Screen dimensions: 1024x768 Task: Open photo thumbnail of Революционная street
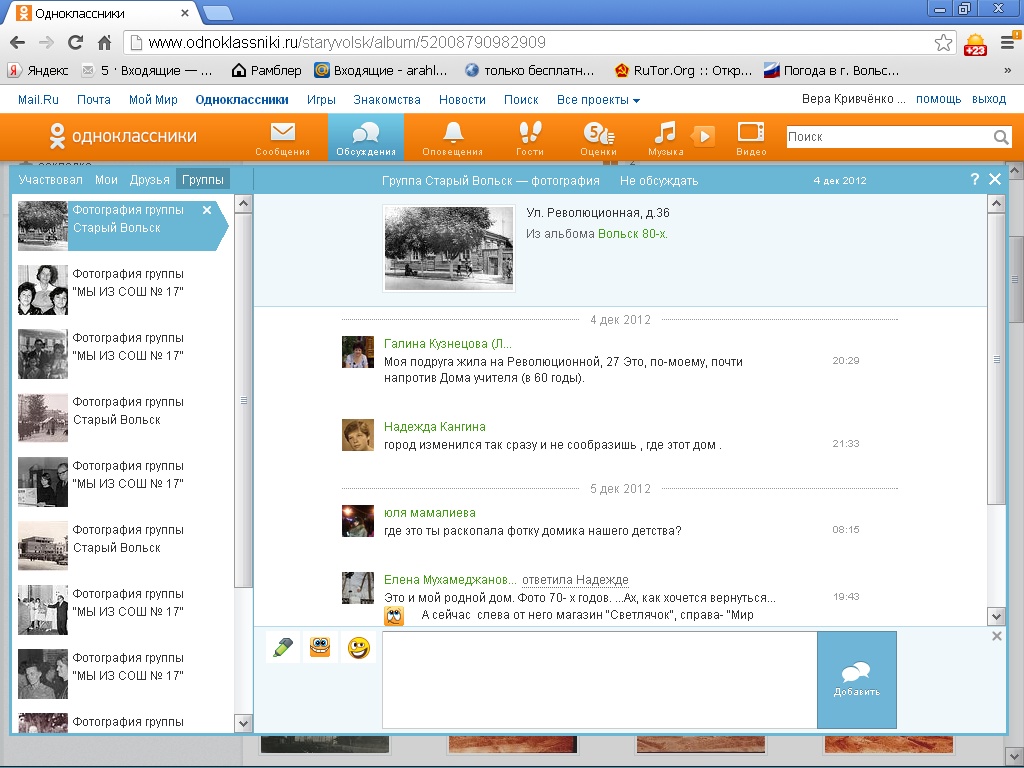pyautogui.click(x=448, y=248)
